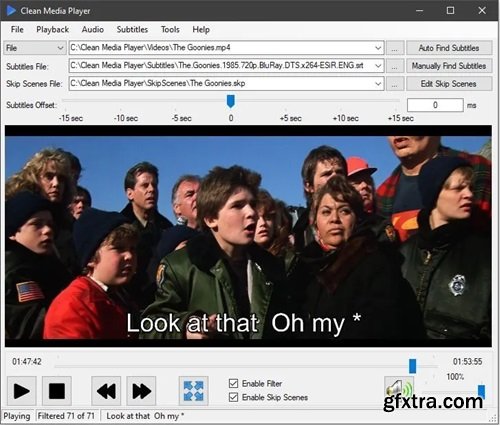Click the video path text field
Viewport: 500px width, 425px height.
coord(227,48)
